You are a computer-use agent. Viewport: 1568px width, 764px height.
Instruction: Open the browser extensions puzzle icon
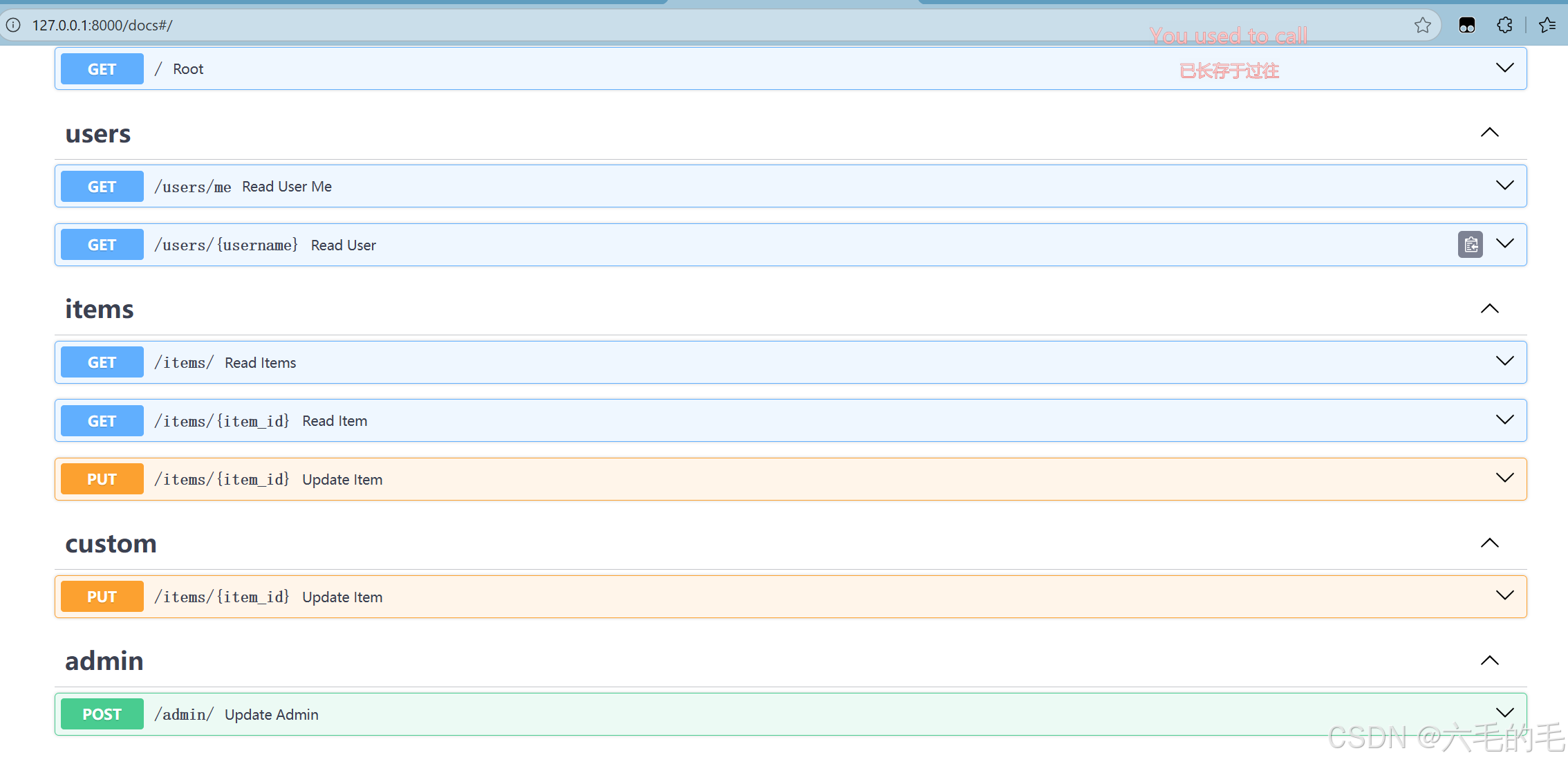click(1504, 26)
